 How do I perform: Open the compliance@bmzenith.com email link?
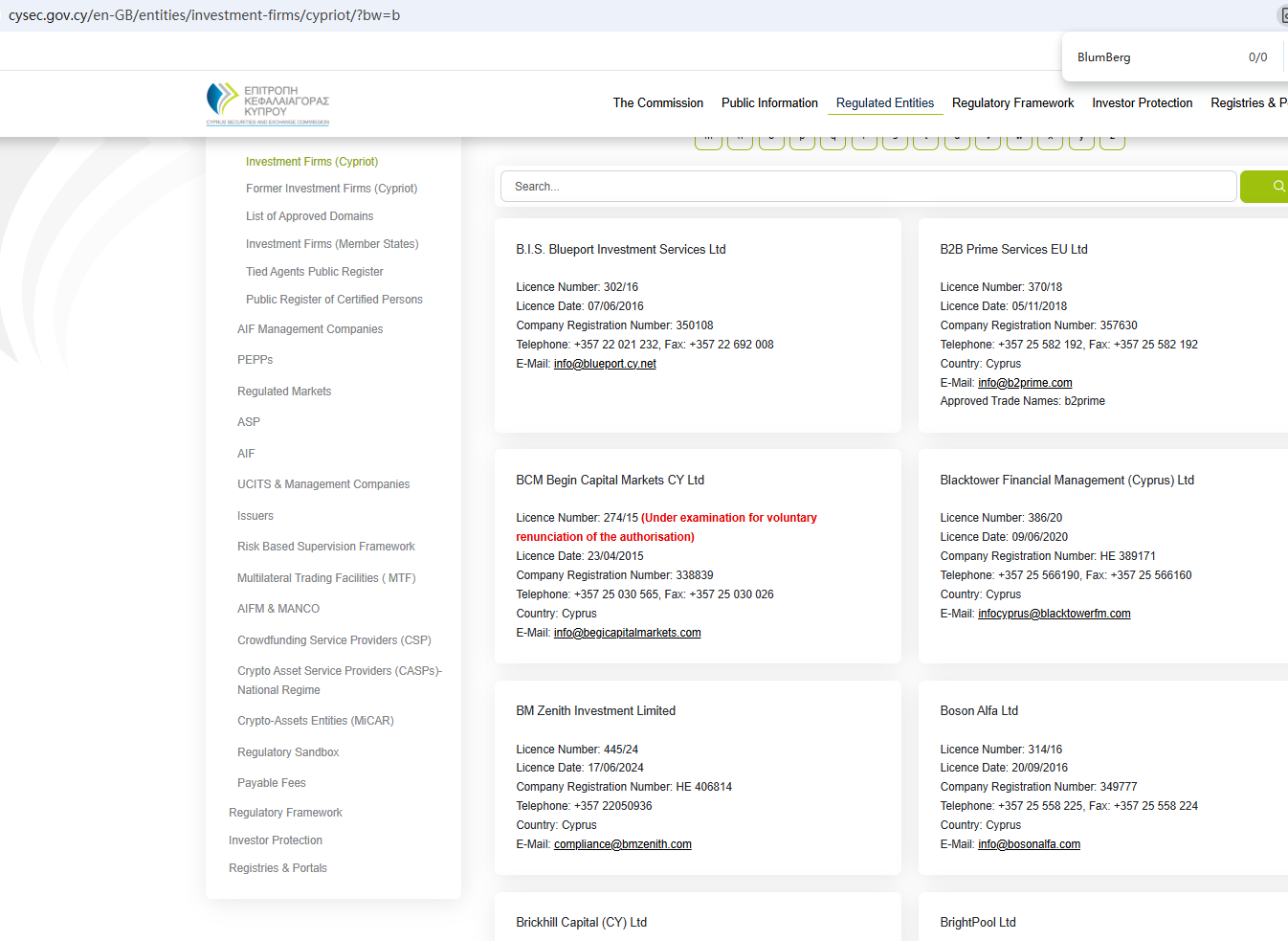(x=622, y=844)
